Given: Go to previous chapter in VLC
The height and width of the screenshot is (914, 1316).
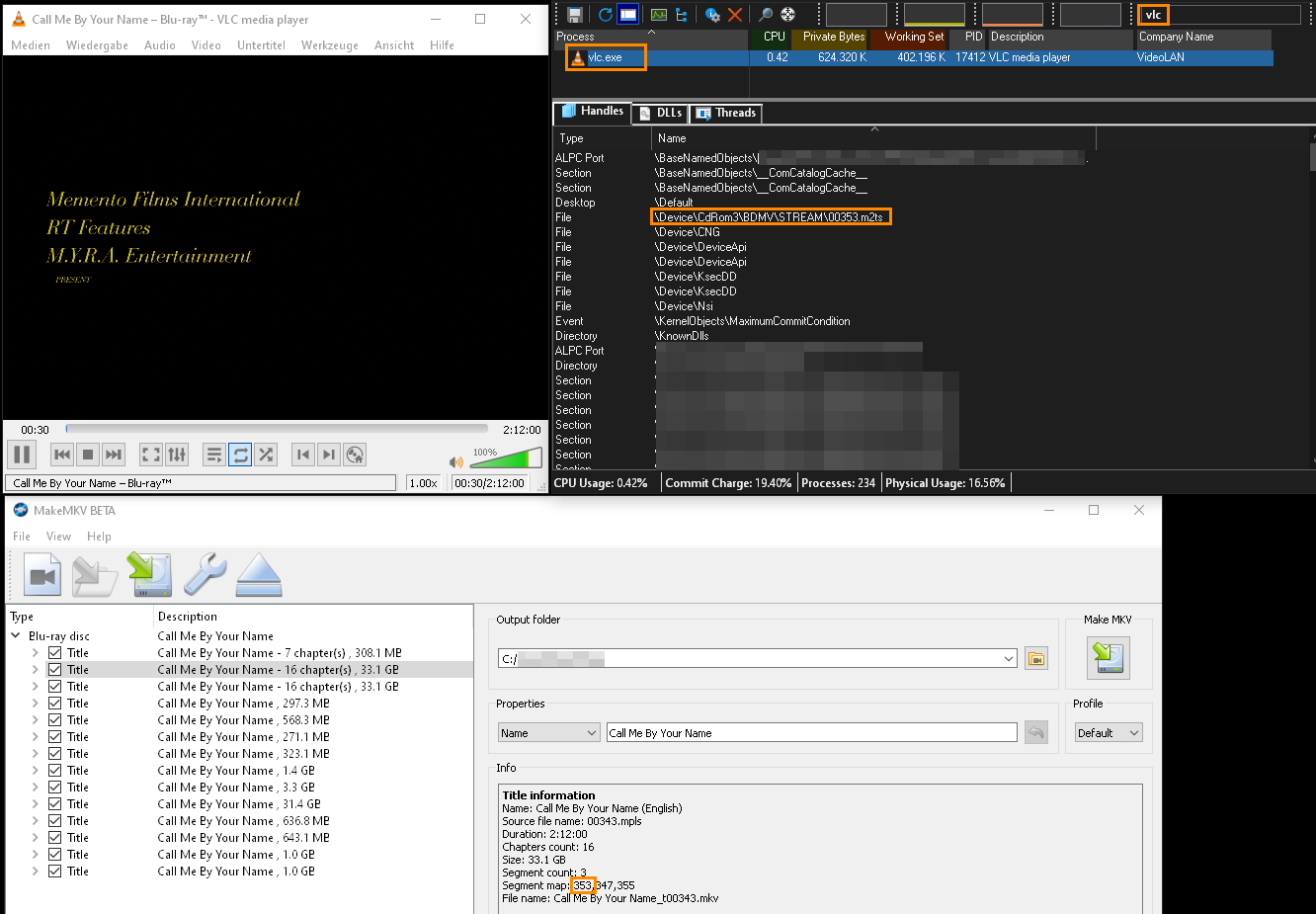Looking at the screenshot, I should tap(303, 455).
